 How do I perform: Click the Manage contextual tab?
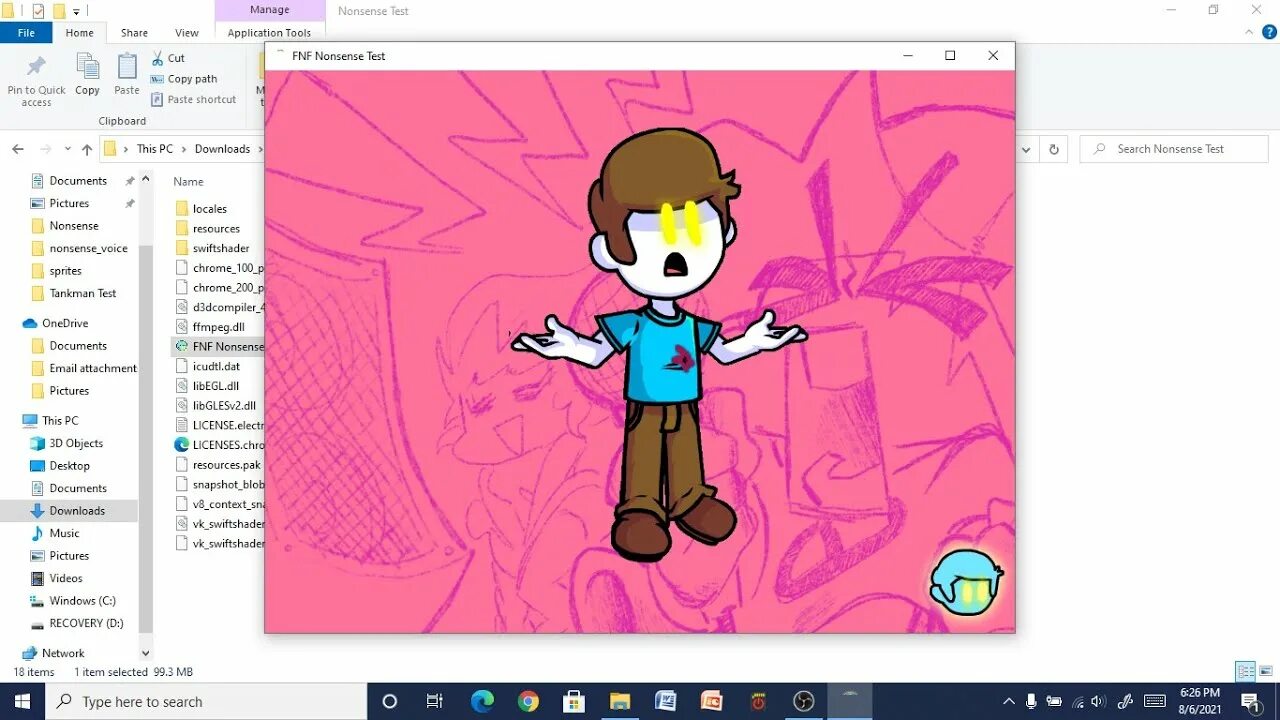coord(269,10)
